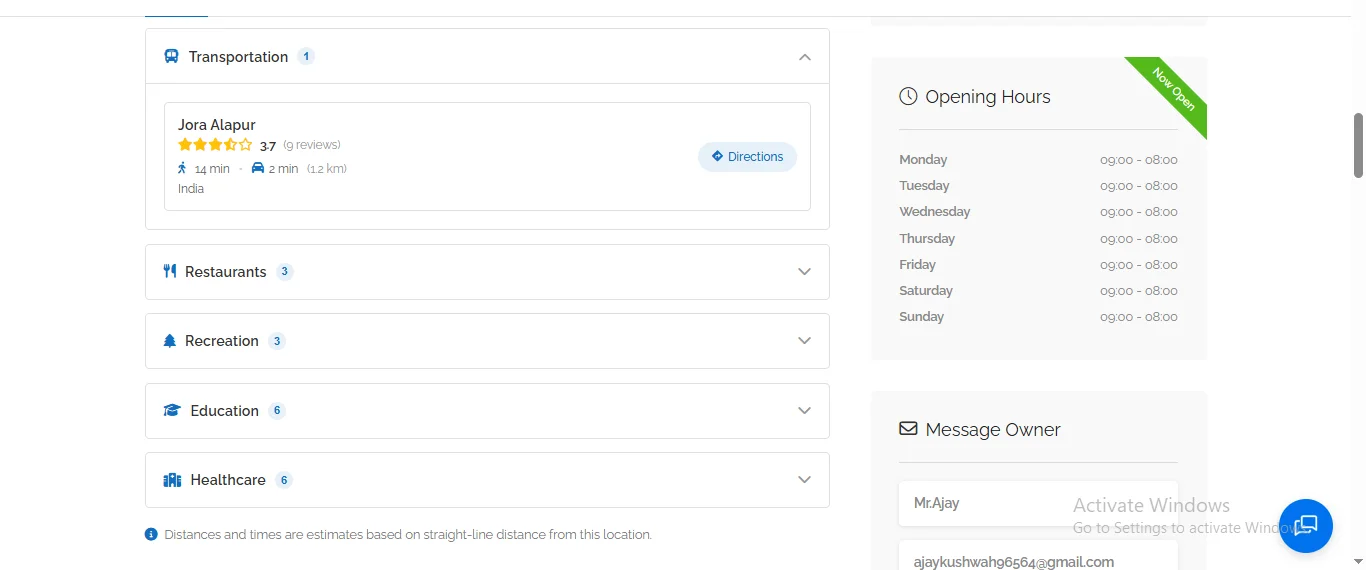
Task: Click the Sunday opening hours row
Action: (1038, 317)
